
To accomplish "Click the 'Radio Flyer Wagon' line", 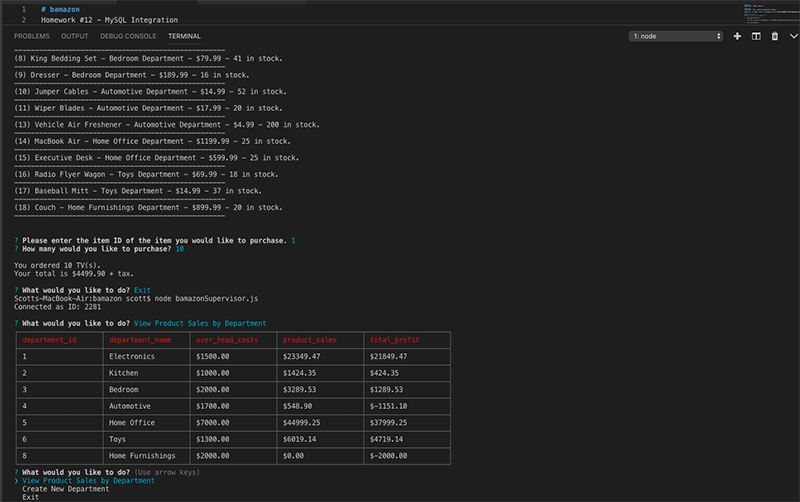I will point(146,174).
